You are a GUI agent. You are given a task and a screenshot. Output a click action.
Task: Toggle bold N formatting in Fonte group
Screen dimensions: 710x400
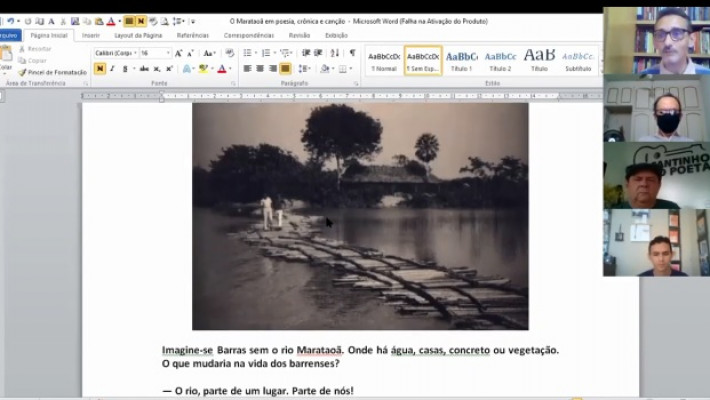(100, 69)
